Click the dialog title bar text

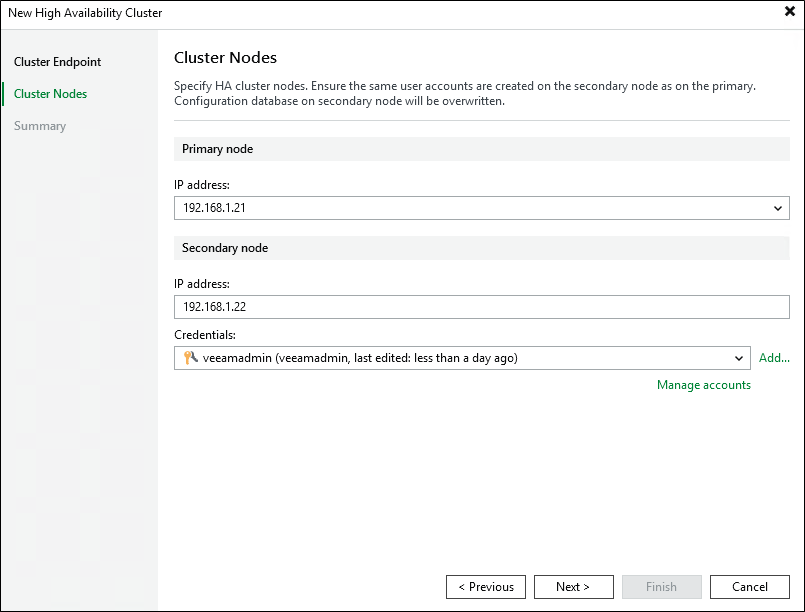[x=85, y=13]
